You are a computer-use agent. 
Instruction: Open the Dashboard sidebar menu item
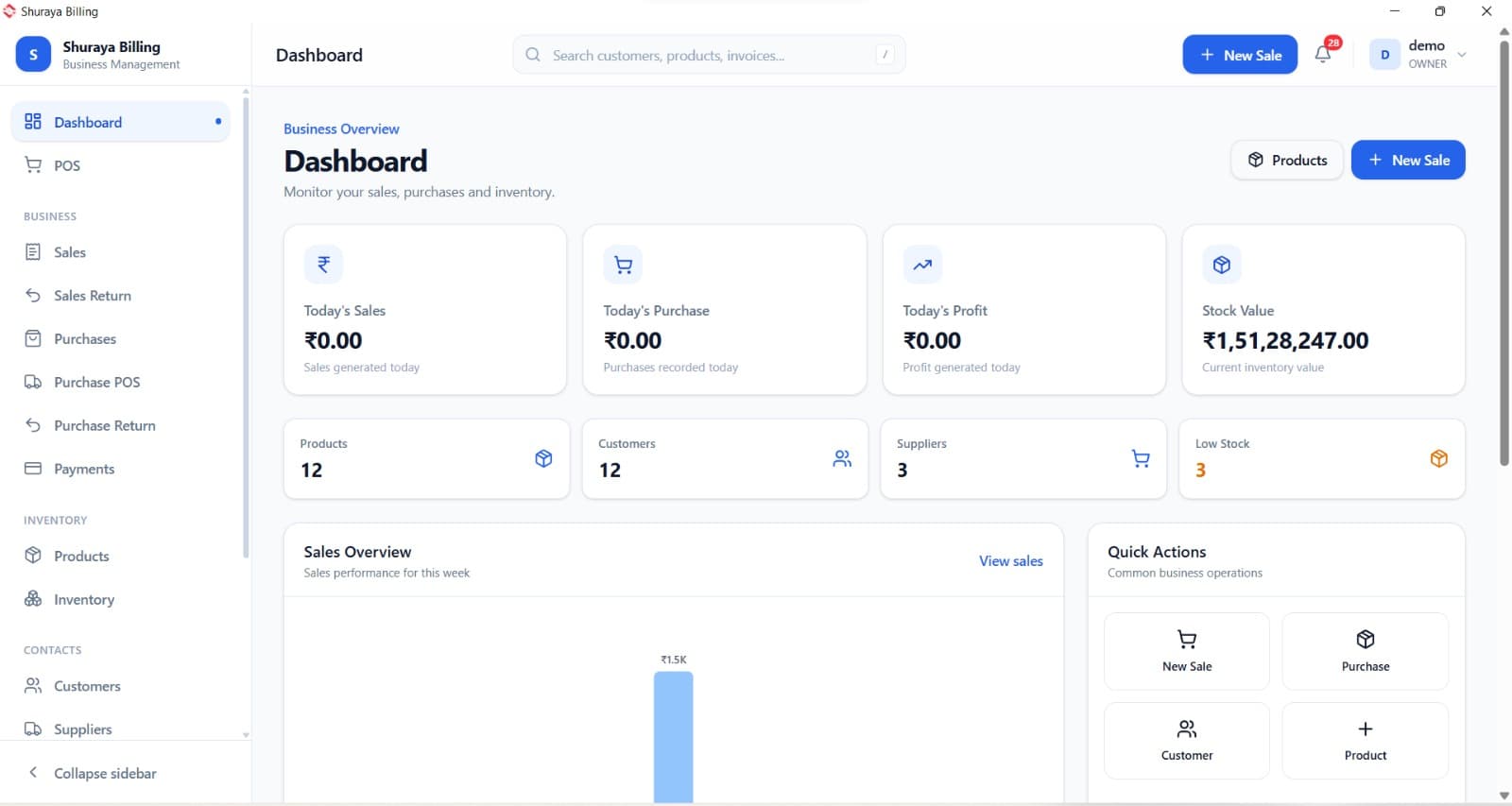[x=120, y=122]
